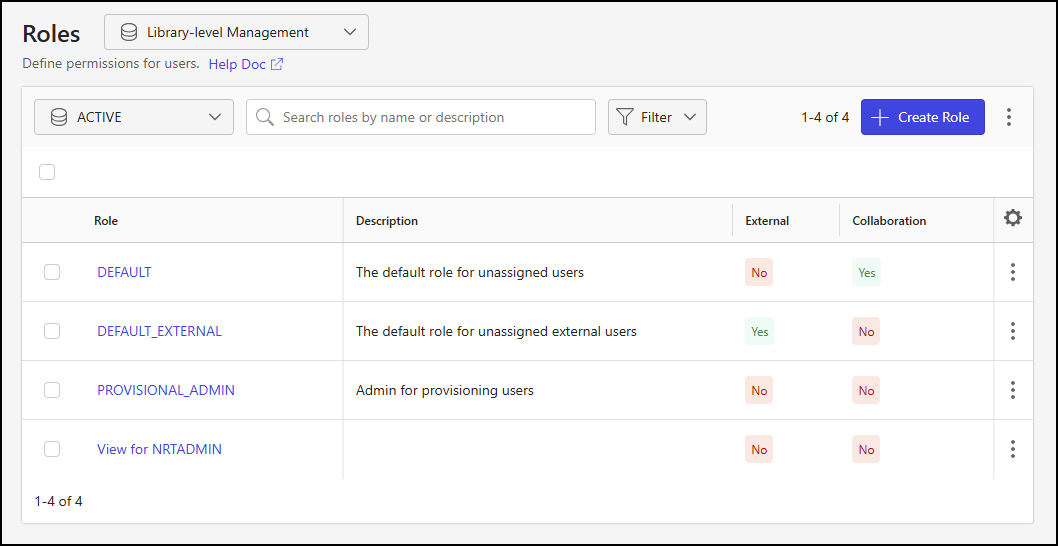Image resolution: width=1058 pixels, height=546 pixels.
Task: Click the column settings gear icon
Action: pos(1013,218)
